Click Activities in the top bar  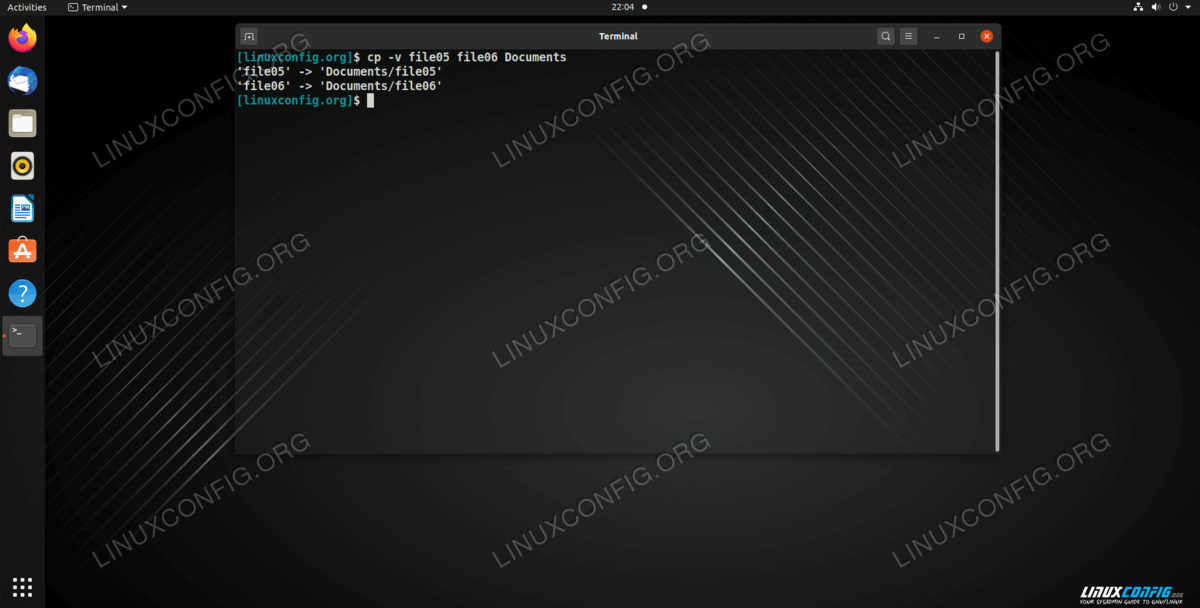tap(27, 7)
